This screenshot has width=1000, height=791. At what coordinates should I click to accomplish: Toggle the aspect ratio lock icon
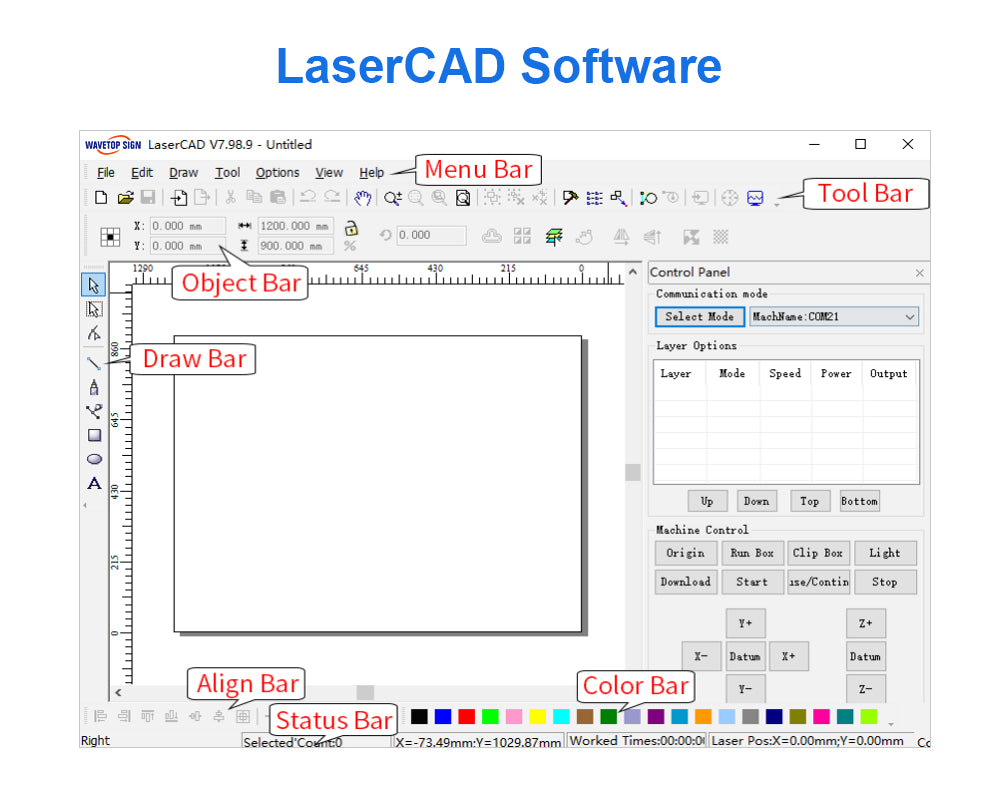point(350,227)
